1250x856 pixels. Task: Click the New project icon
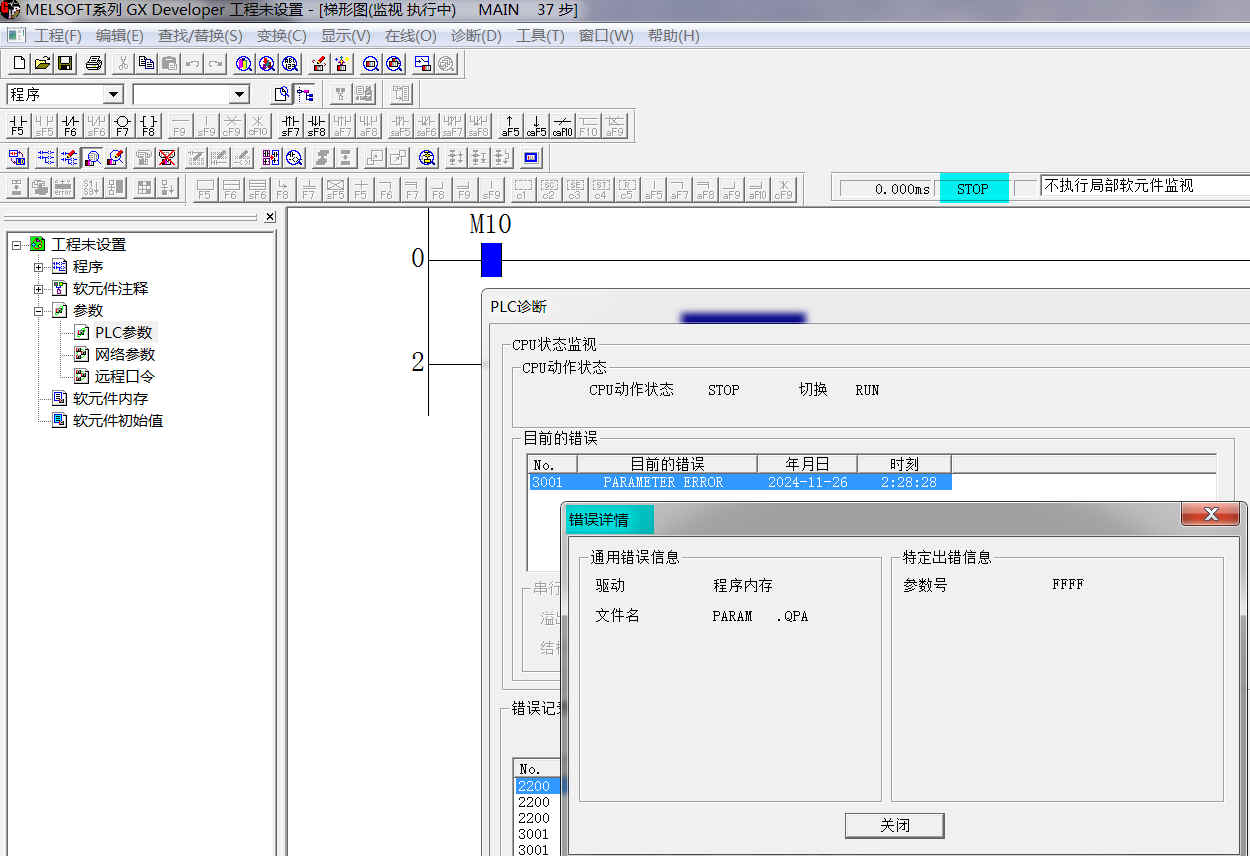click(x=19, y=64)
